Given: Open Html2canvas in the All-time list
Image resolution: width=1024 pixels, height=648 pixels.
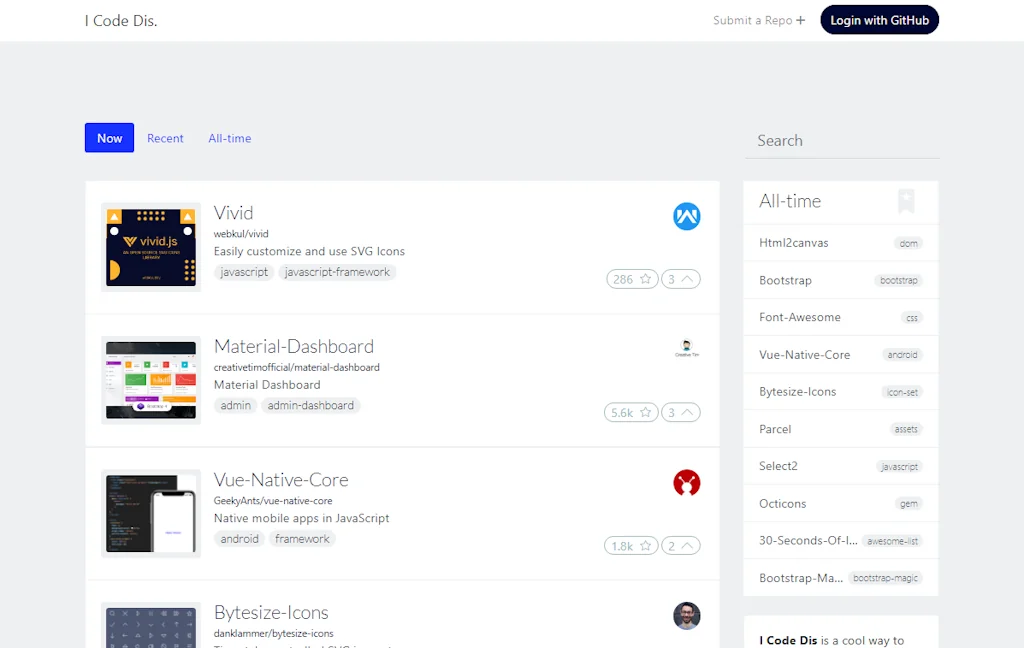Looking at the screenshot, I should [x=794, y=243].
